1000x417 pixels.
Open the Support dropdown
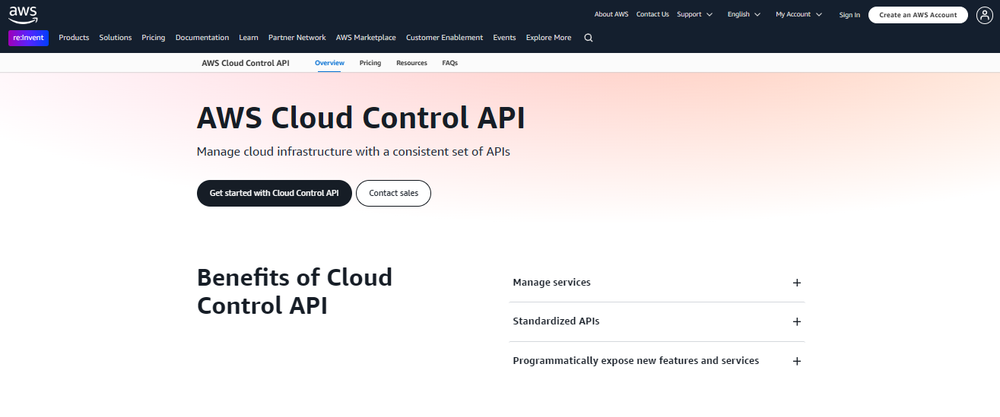coord(695,14)
